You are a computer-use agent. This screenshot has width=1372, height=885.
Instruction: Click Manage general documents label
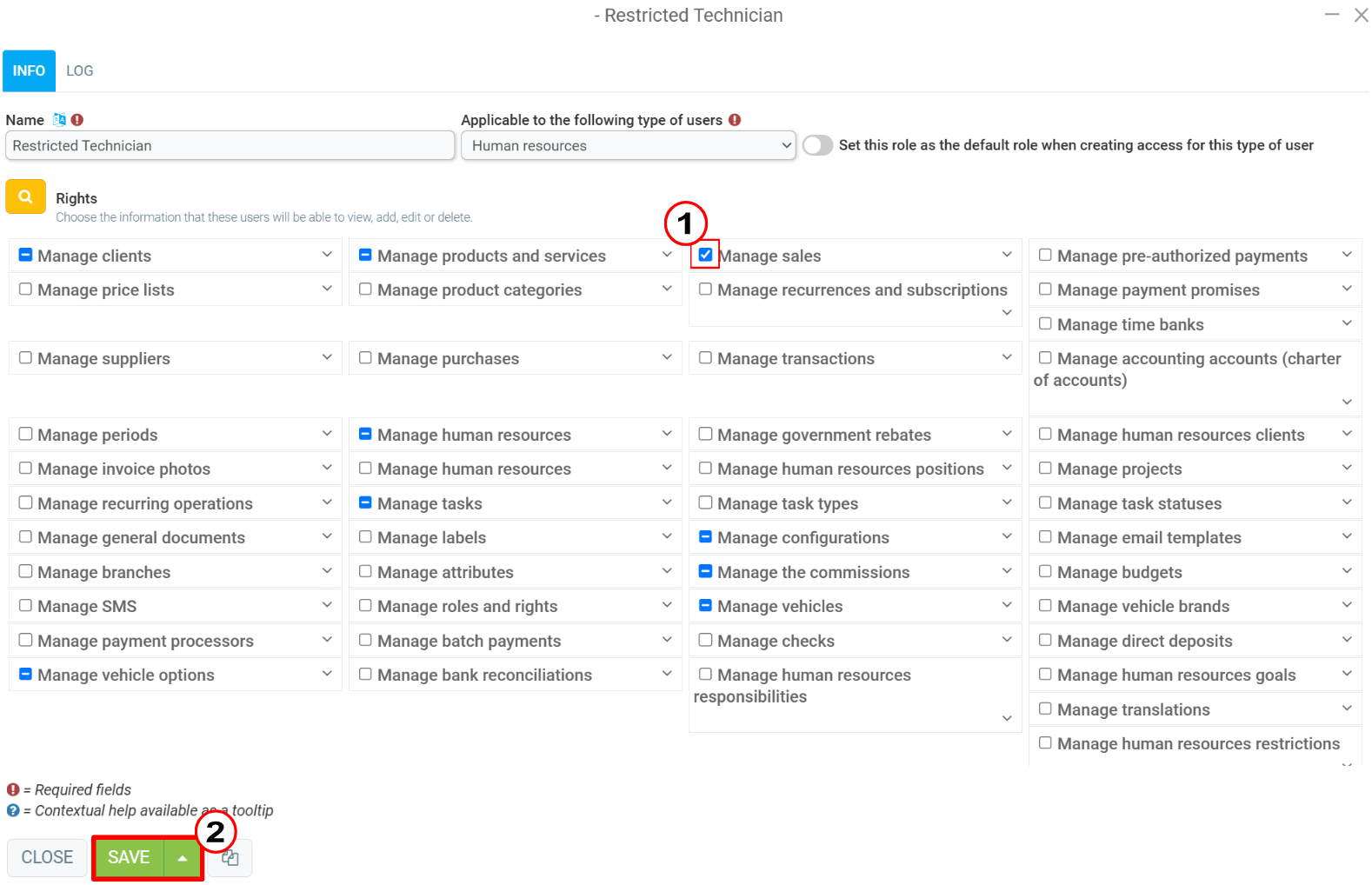point(141,538)
